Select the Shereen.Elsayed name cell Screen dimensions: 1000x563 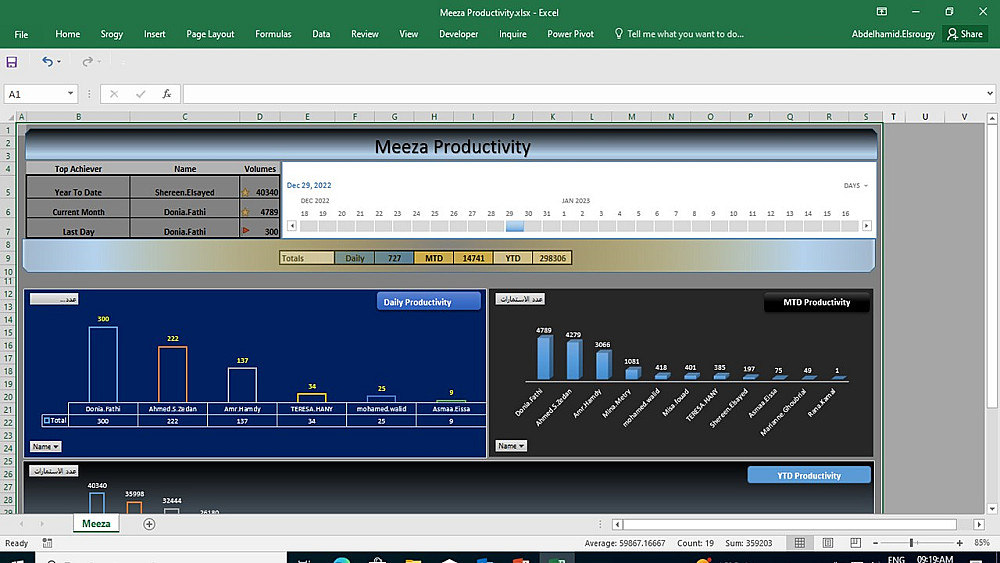[x=185, y=189]
